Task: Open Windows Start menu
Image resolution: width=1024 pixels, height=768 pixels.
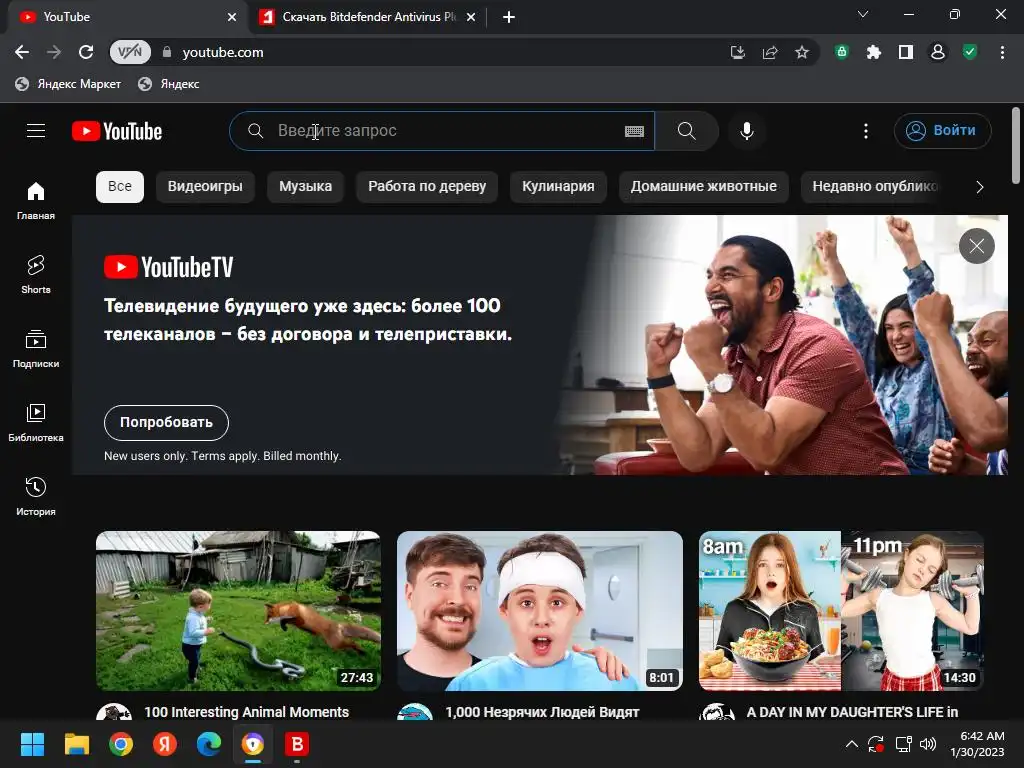Action: pyautogui.click(x=32, y=744)
